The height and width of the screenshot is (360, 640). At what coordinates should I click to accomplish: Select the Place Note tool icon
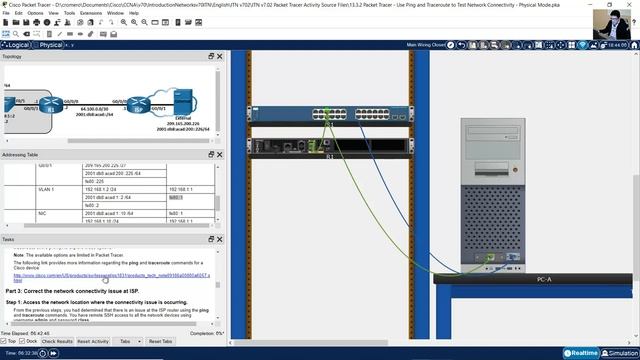pos(49,34)
